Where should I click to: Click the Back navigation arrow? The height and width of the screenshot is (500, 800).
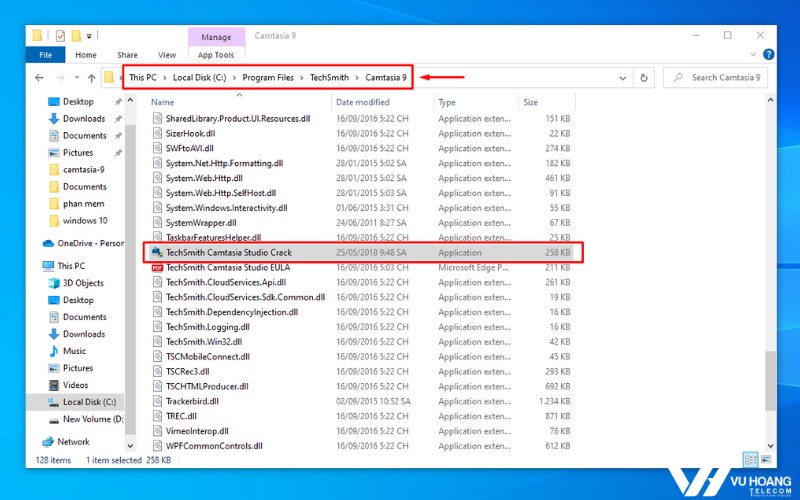pos(39,78)
